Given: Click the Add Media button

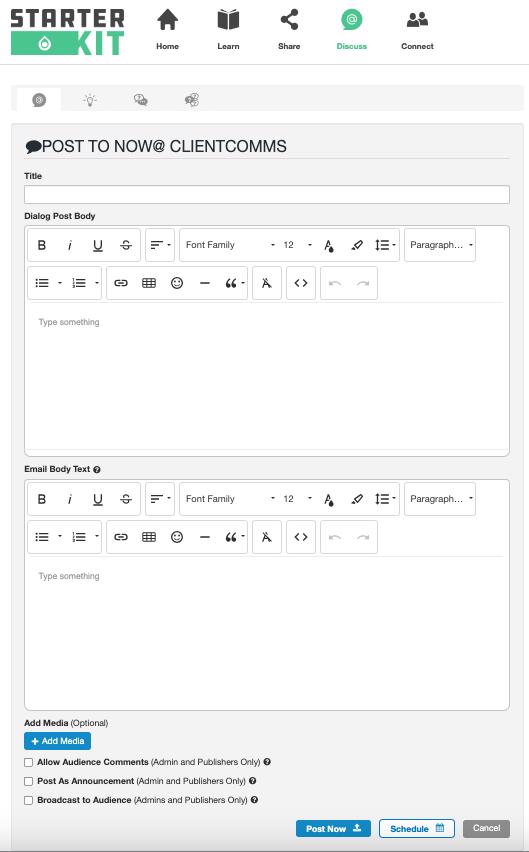Looking at the screenshot, I should coord(58,741).
